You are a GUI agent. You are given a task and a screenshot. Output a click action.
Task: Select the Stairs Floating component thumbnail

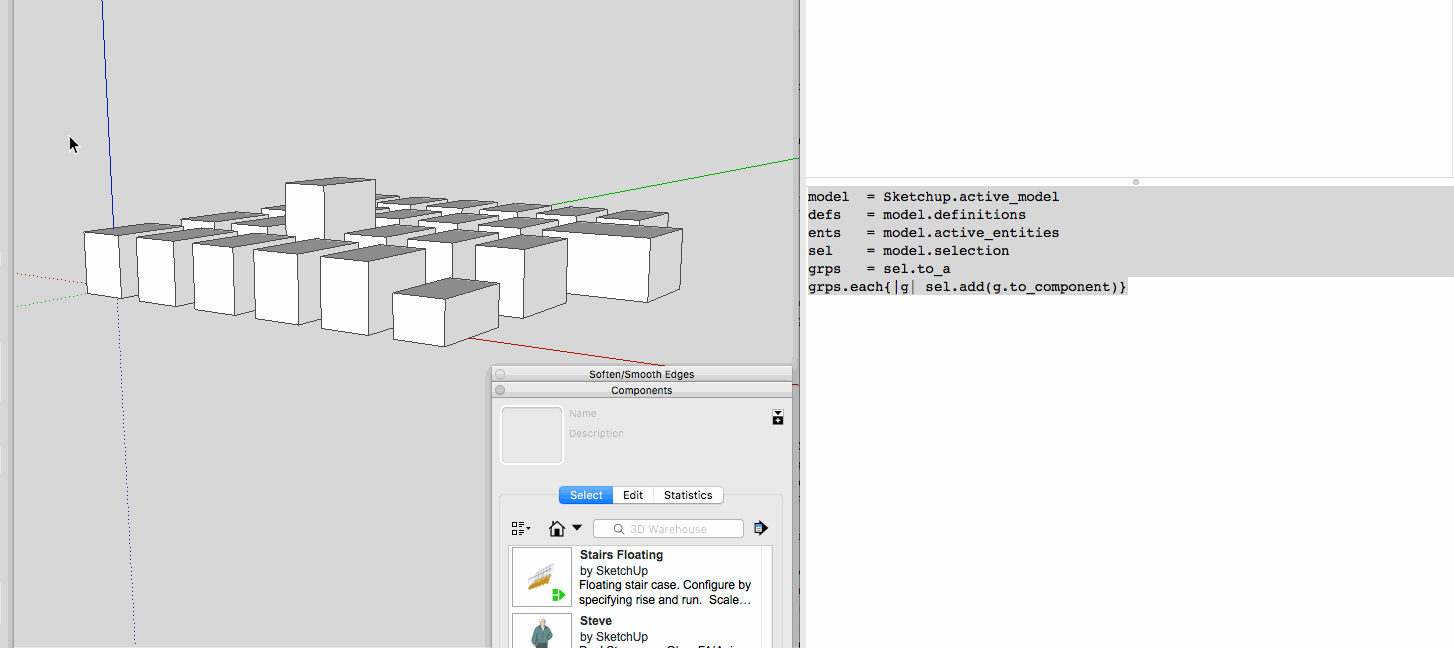click(x=542, y=577)
